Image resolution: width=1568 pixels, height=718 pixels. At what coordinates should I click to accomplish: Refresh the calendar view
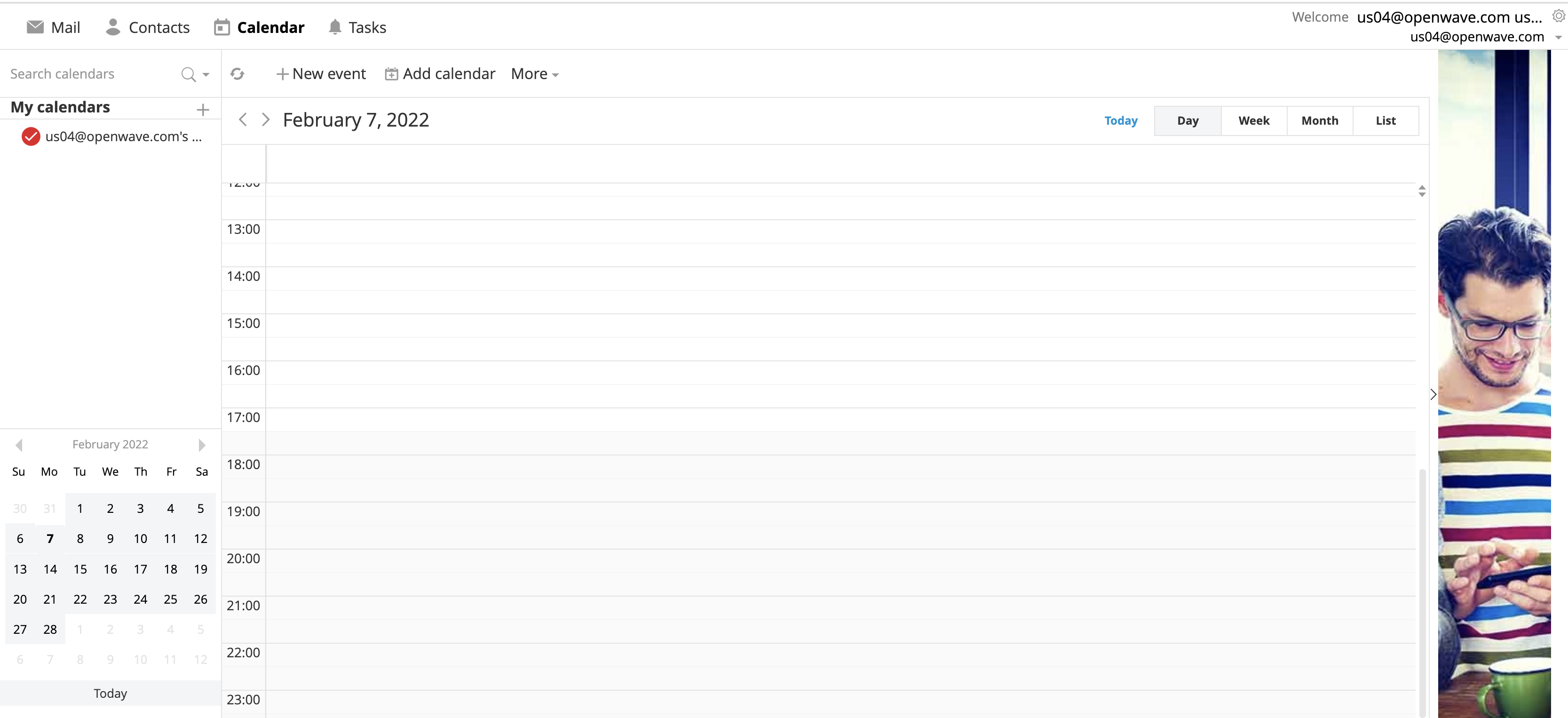pos(238,74)
